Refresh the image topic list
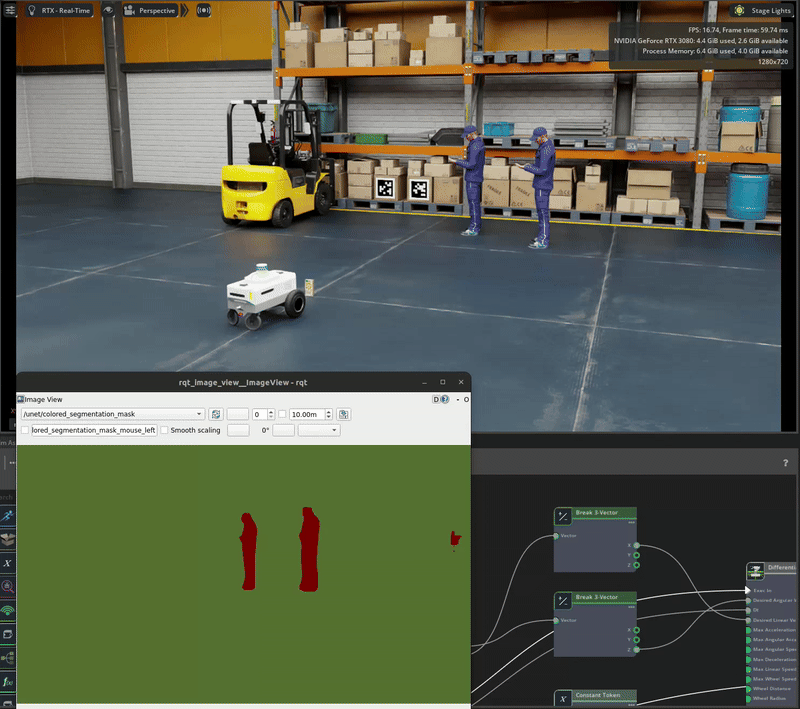The height and width of the screenshot is (709, 800). pos(215,414)
